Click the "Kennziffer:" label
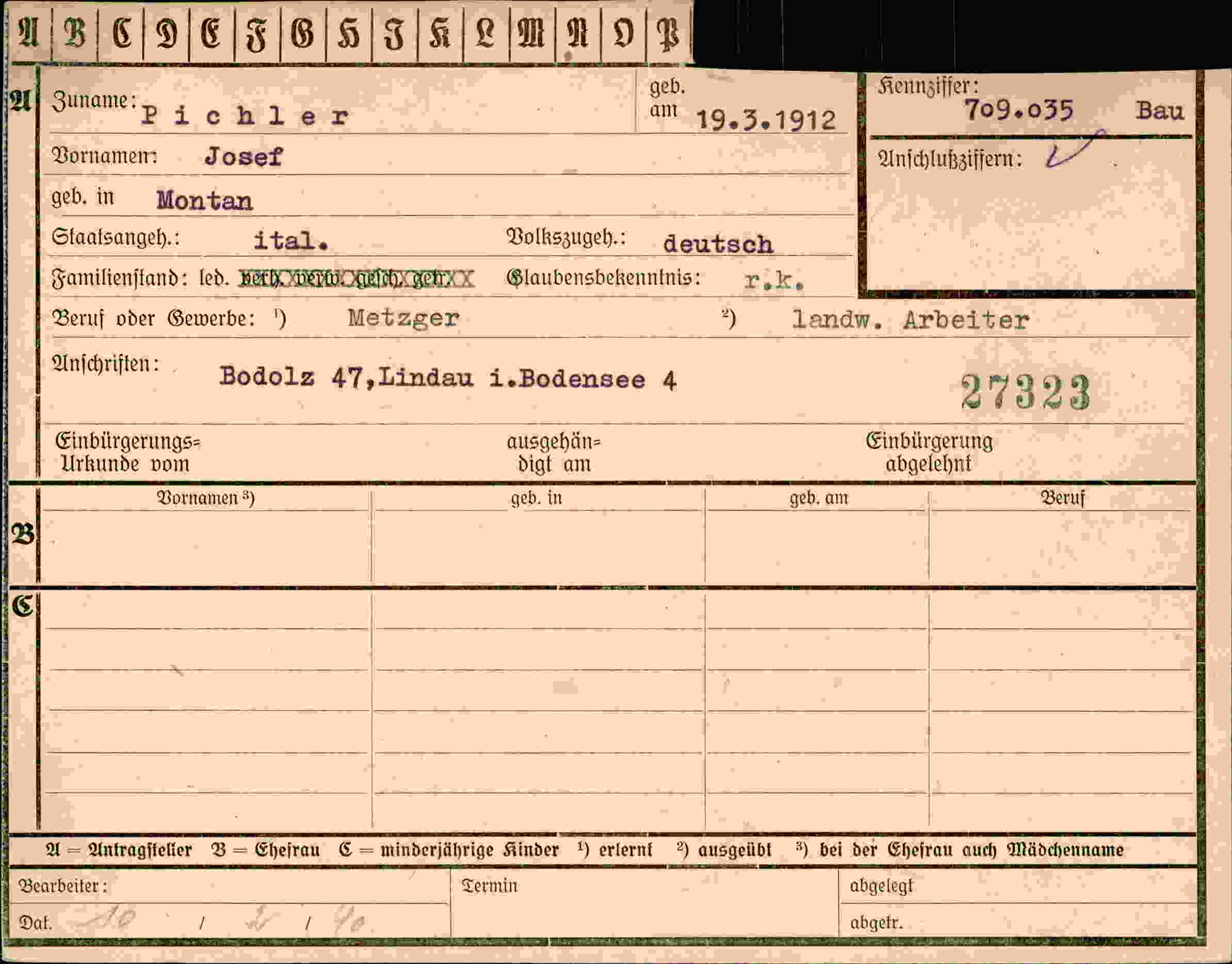 coord(928,86)
